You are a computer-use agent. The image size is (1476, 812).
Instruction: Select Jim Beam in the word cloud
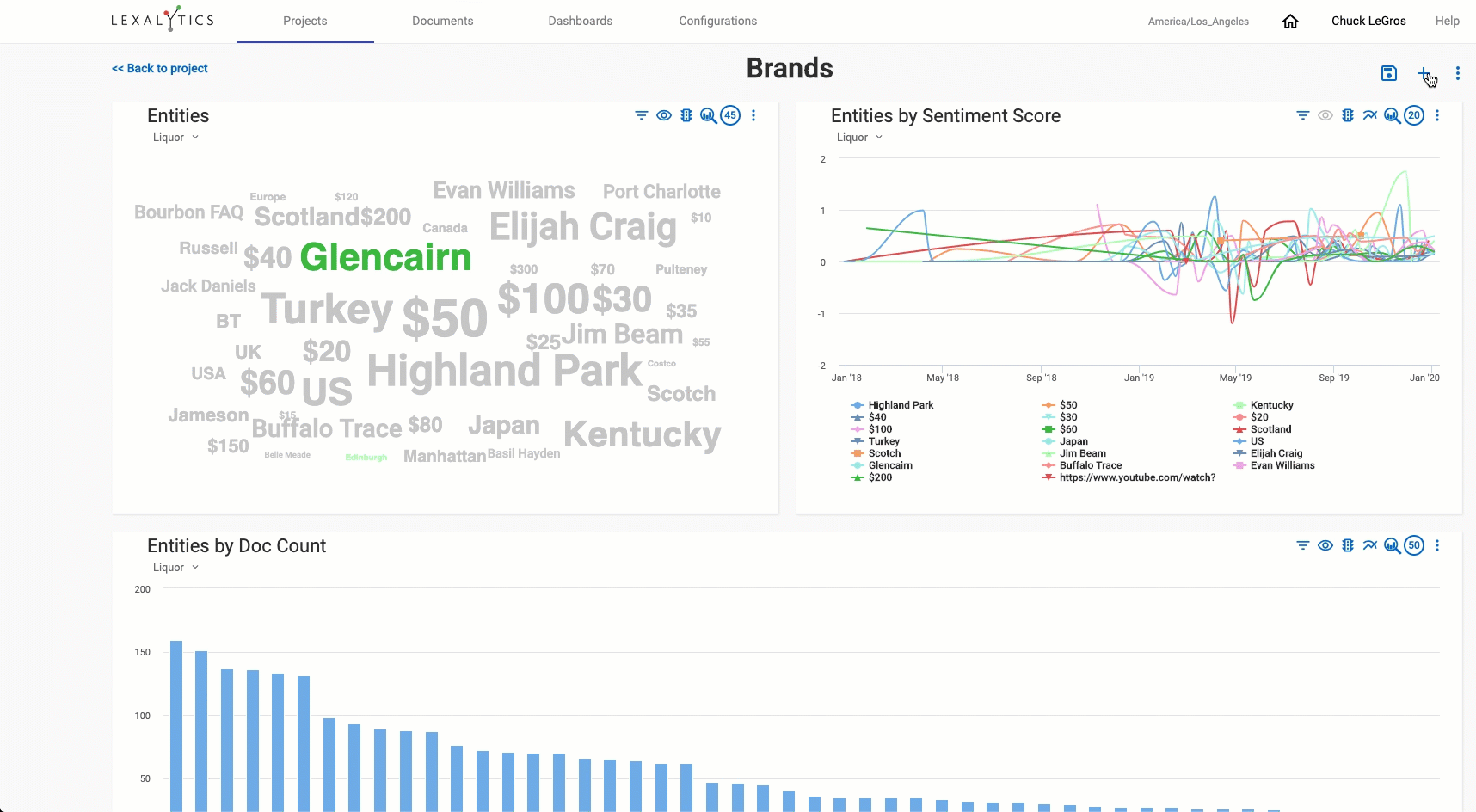[623, 334]
